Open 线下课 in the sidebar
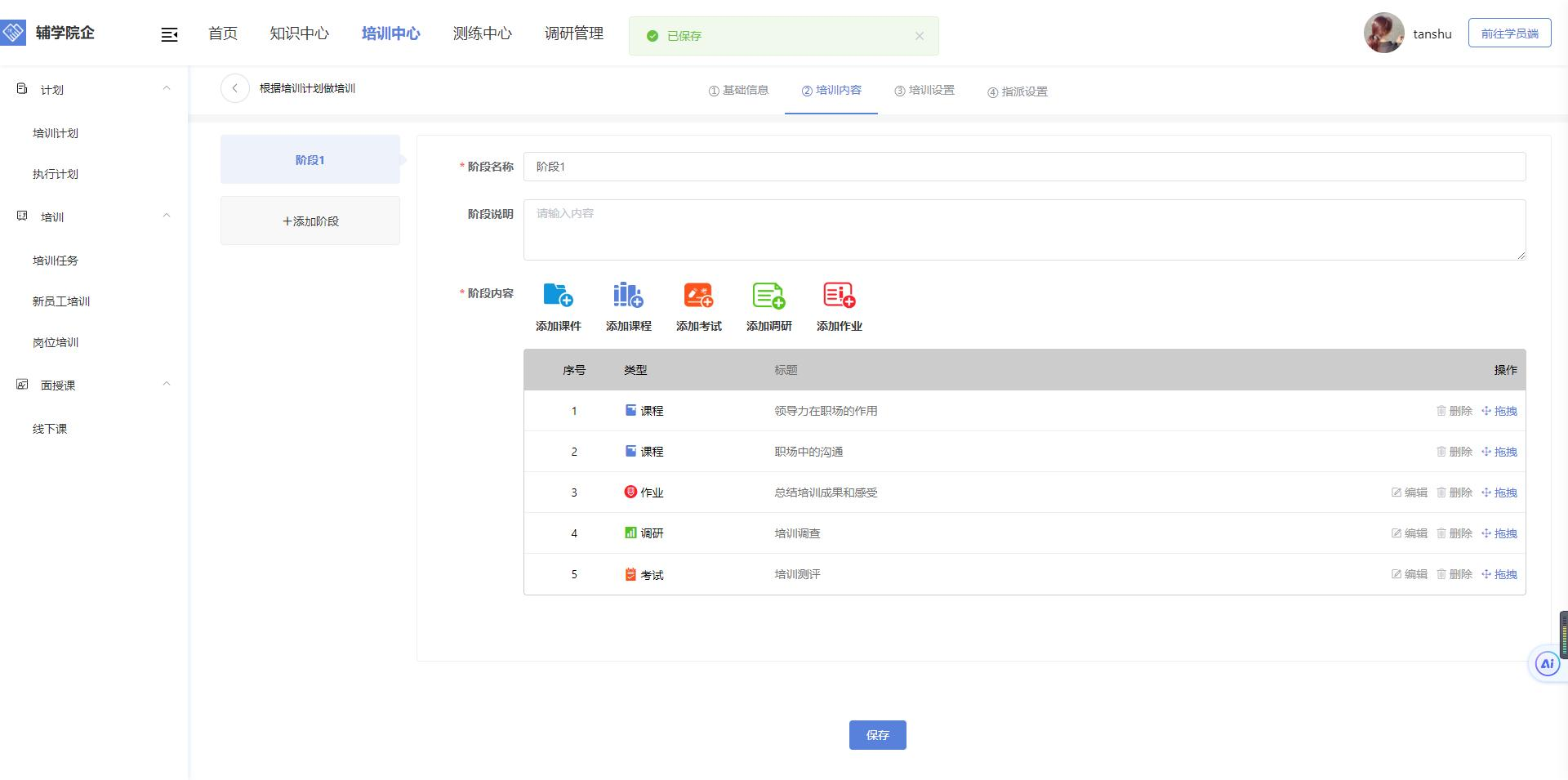 point(50,429)
